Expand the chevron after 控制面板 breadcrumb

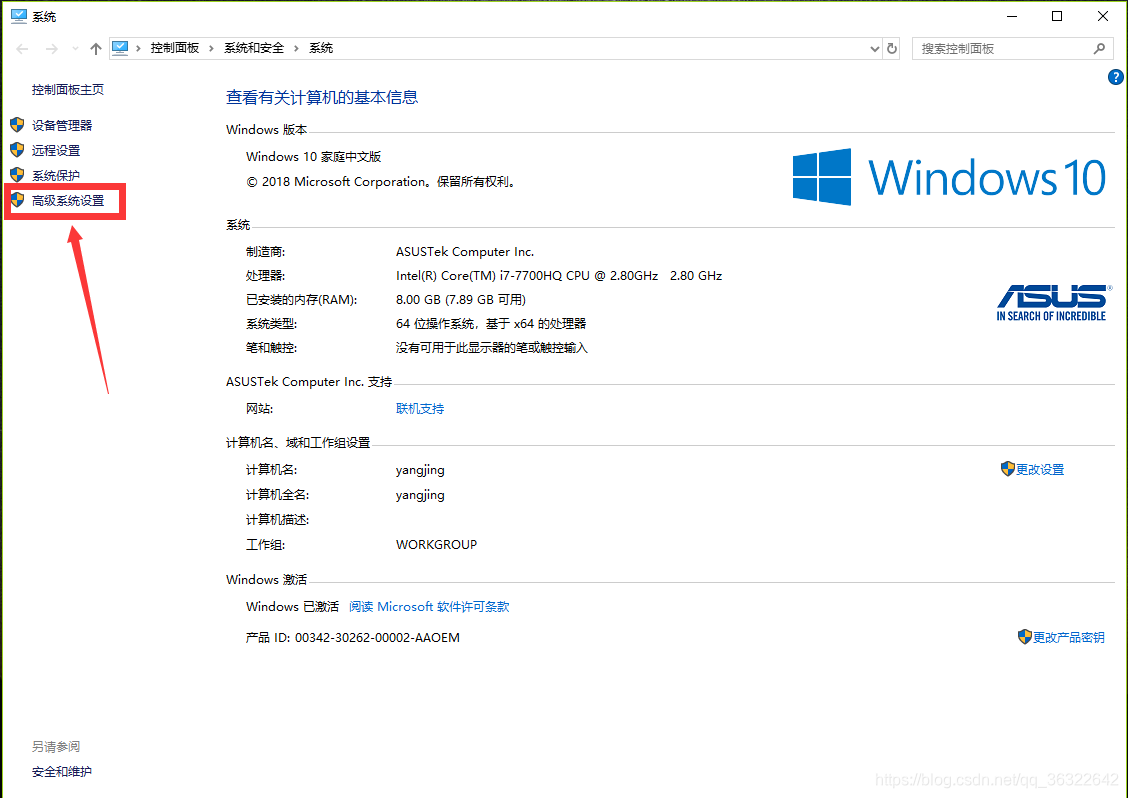click(212, 48)
